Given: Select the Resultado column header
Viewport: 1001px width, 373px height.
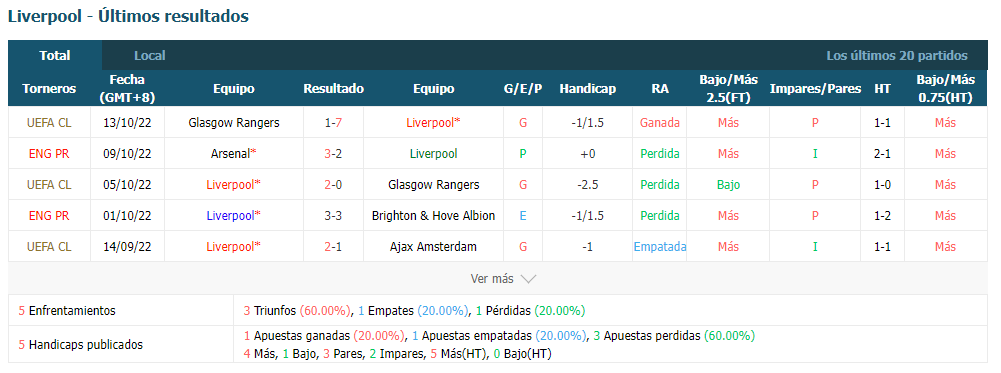Looking at the screenshot, I should tap(334, 89).
